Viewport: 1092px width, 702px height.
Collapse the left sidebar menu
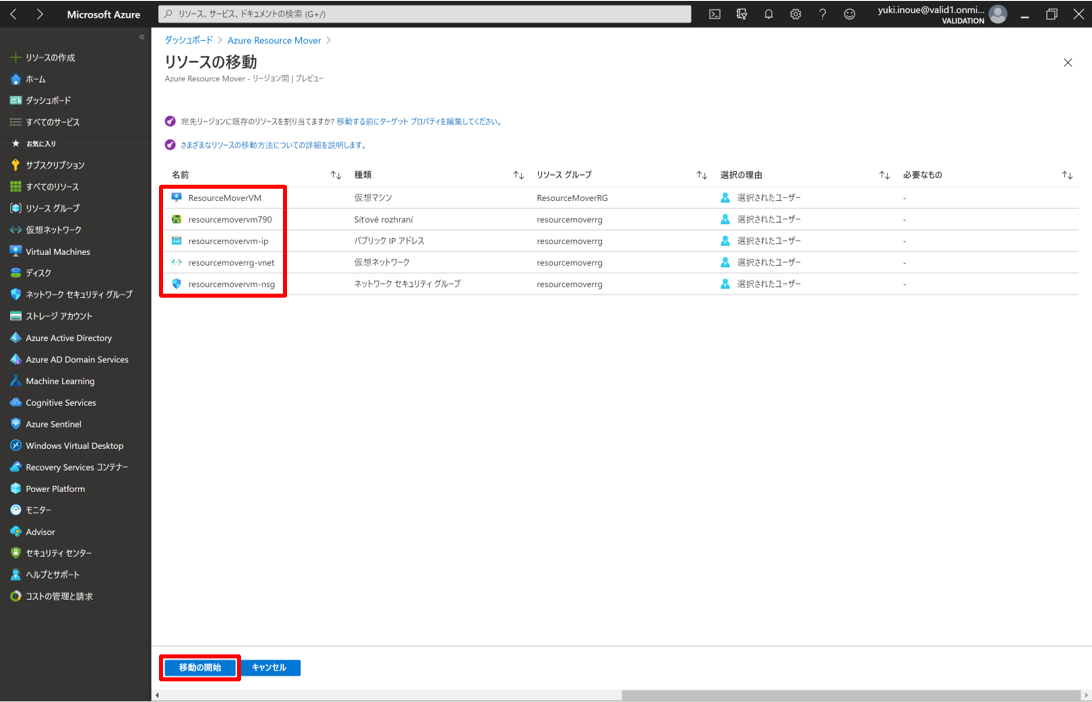pyautogui.click(x=141, y=37)
